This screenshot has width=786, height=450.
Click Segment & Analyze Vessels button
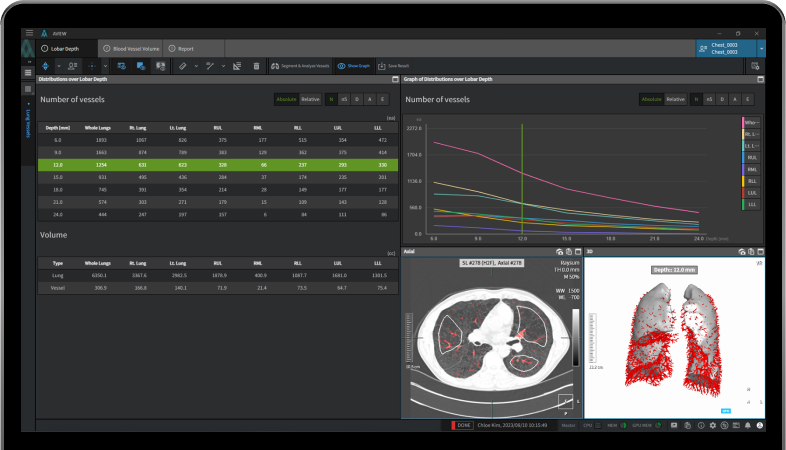point(299,66)
